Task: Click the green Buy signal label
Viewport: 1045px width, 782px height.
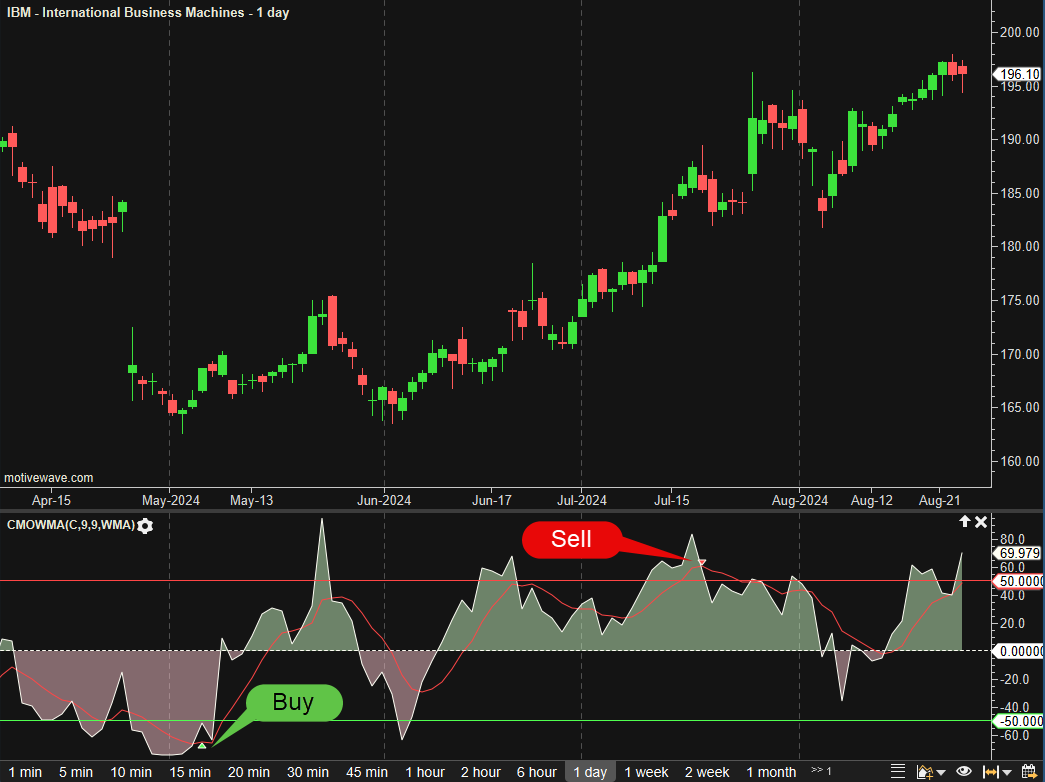Action: tap(293, 702)
